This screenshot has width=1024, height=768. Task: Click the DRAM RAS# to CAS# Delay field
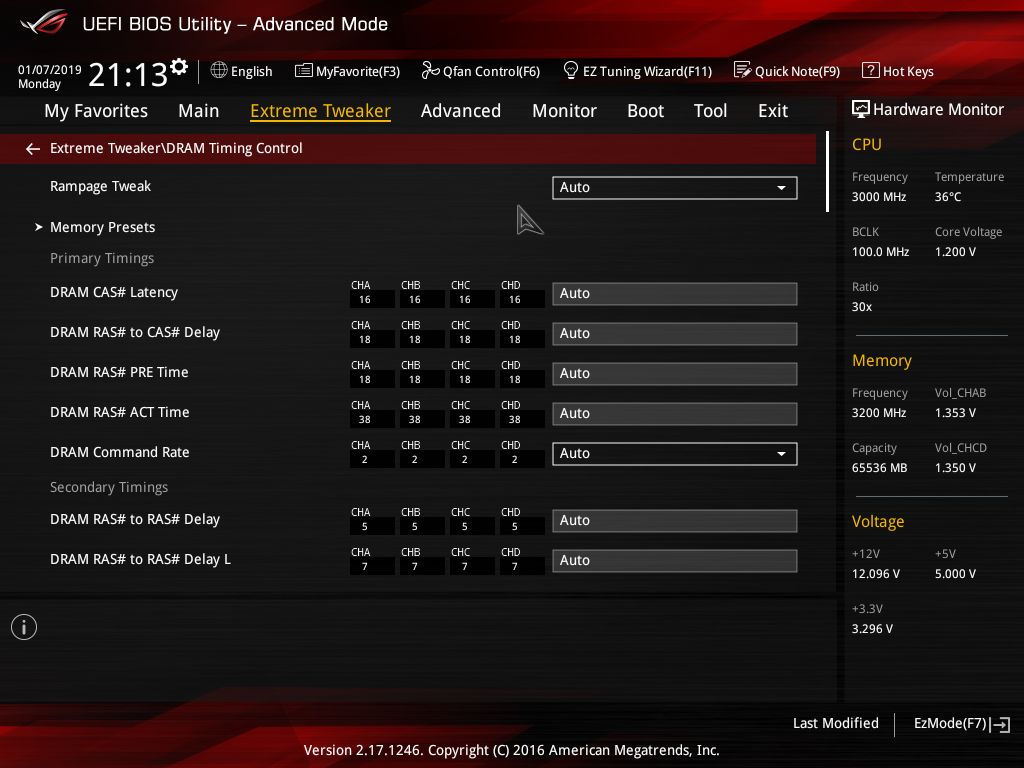tap(675, 333)
